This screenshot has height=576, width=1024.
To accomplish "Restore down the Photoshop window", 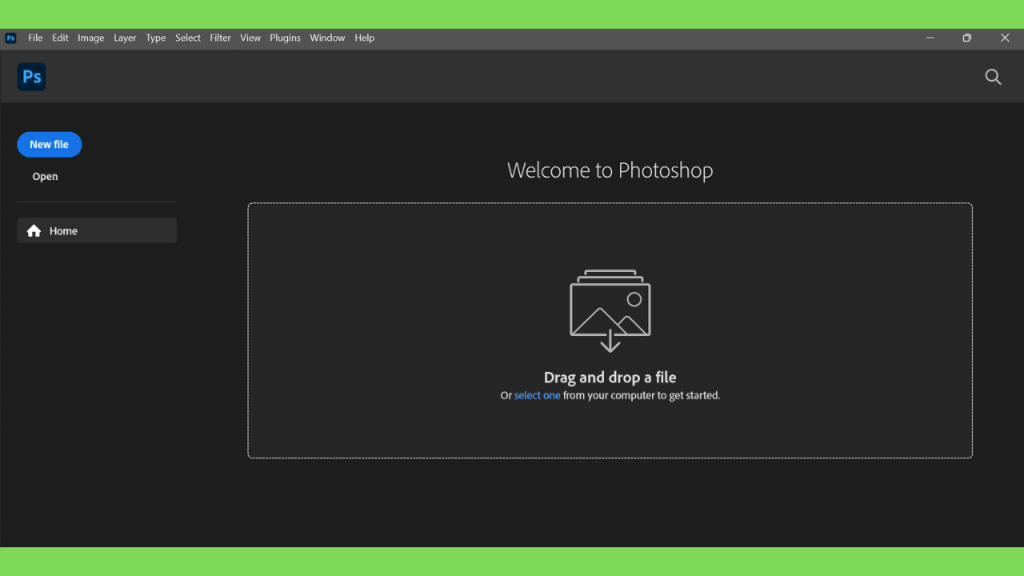I will 967,38.
